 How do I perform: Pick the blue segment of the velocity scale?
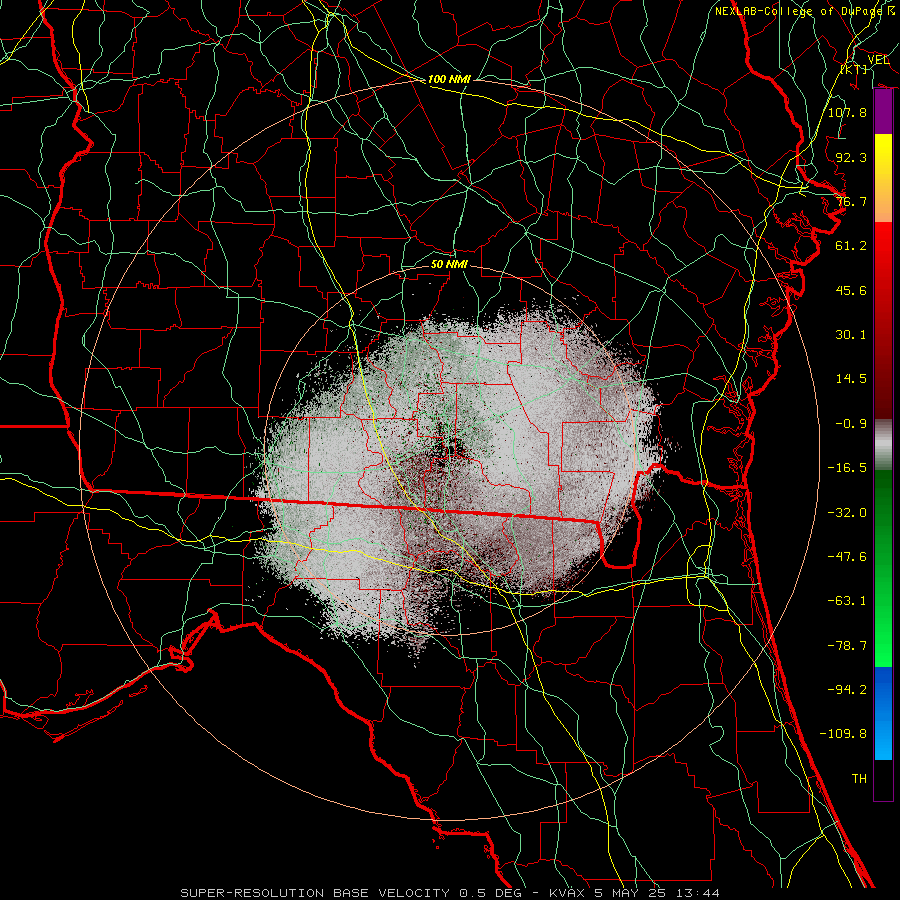point(883,713)
